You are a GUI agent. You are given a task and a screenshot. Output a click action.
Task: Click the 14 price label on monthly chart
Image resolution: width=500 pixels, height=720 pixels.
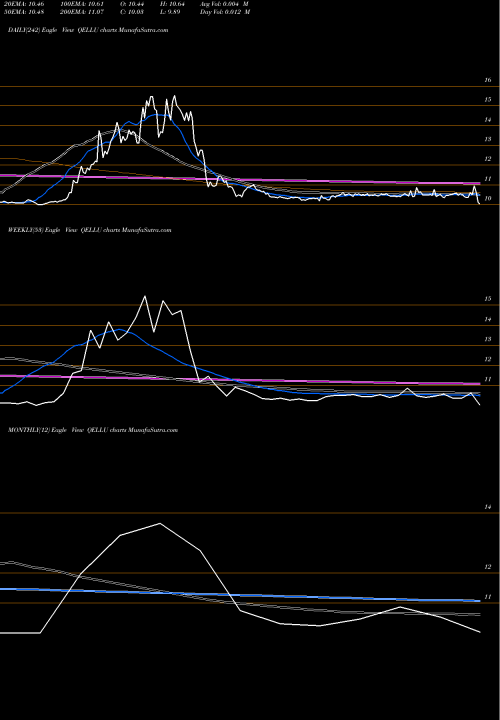pyautogui.click(x=488, y=507)
